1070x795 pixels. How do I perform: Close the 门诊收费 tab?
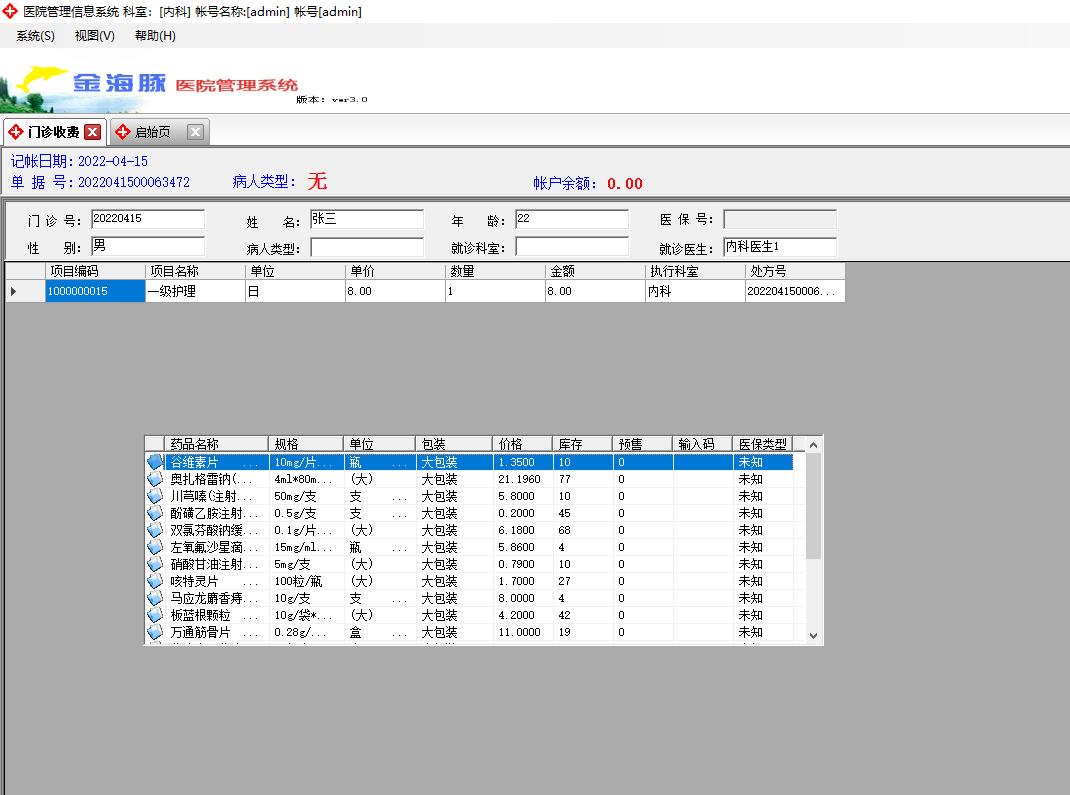tap(92, 132)
